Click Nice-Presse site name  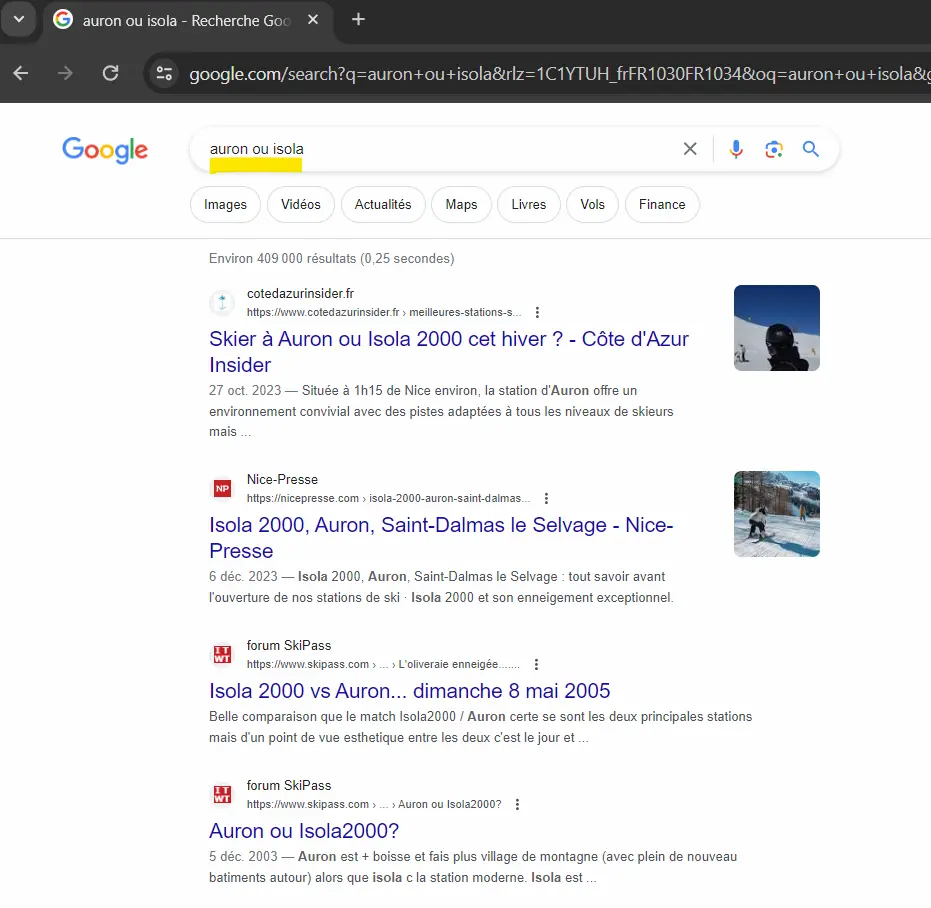click(x=283, y=479)
